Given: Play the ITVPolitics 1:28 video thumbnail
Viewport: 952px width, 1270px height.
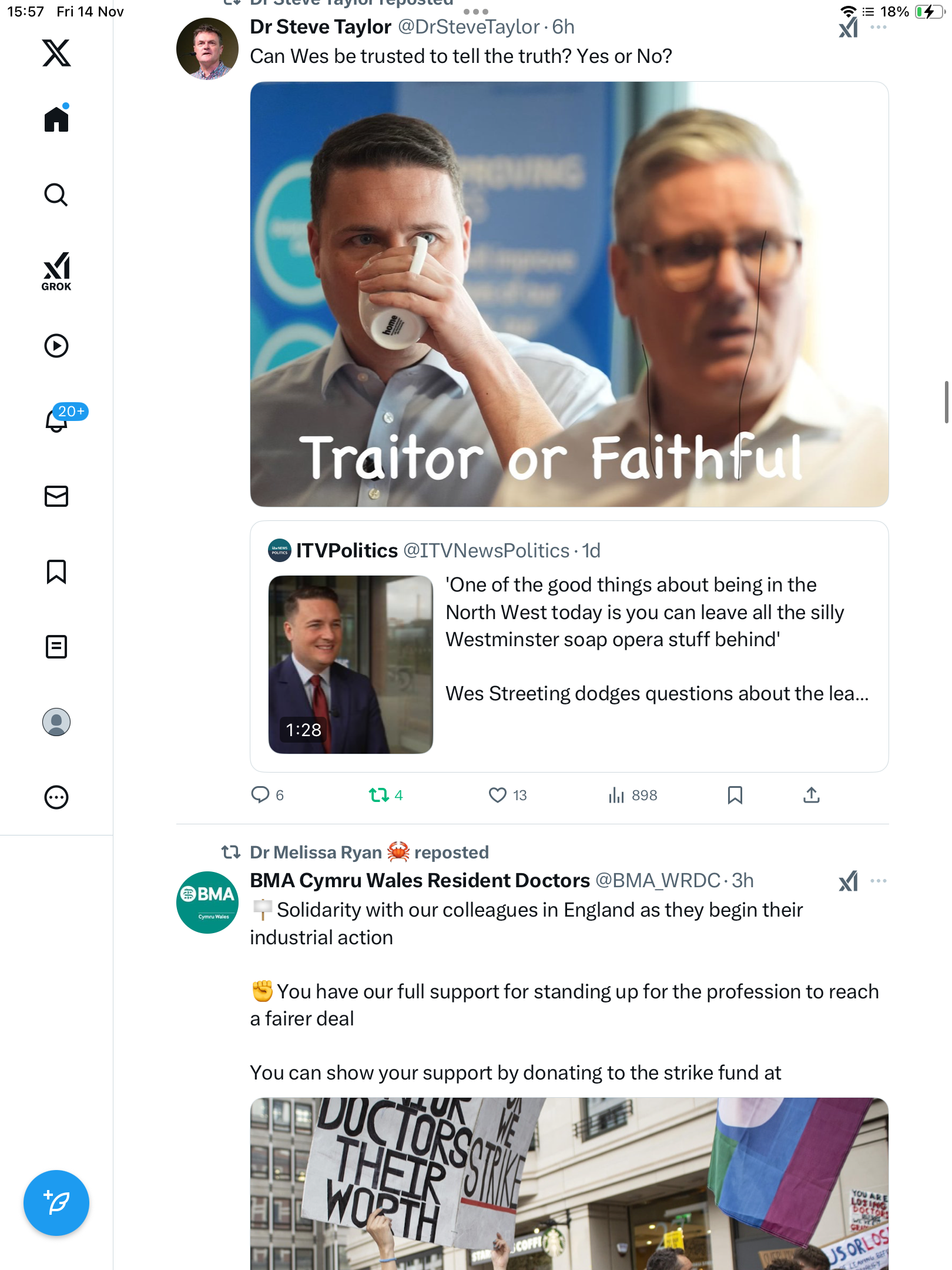Looking at the screenshot, I should 351,664.
